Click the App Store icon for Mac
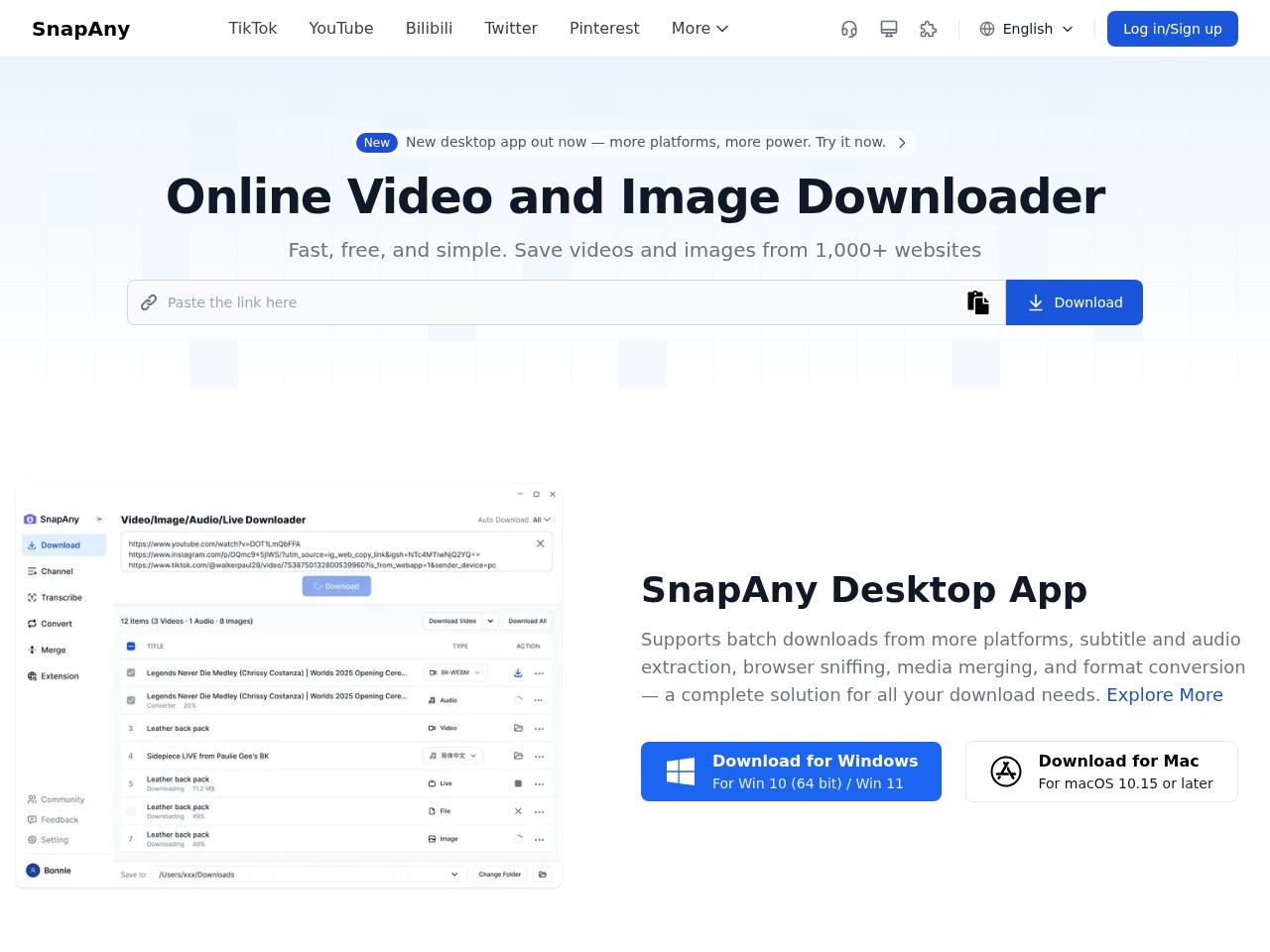Image resolution: width=1270 pixels, height=952 pixels. pos(1006,772)
